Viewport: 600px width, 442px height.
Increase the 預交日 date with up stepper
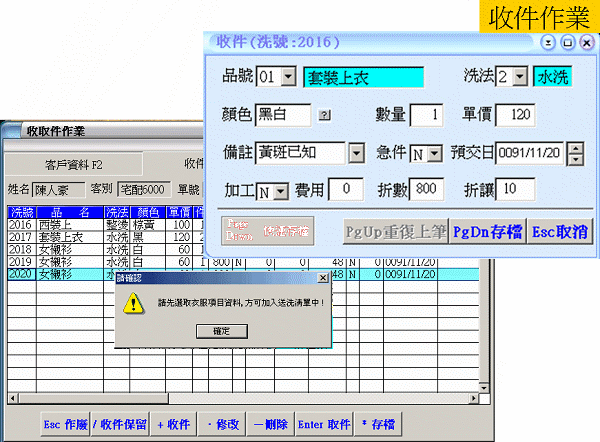[577, 148]
